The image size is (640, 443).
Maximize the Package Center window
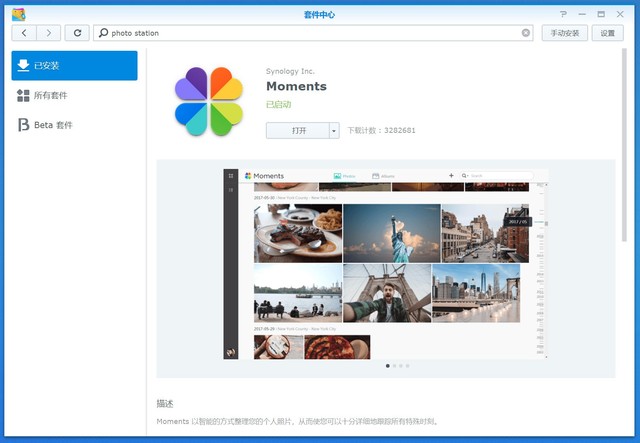coord(601,14)
